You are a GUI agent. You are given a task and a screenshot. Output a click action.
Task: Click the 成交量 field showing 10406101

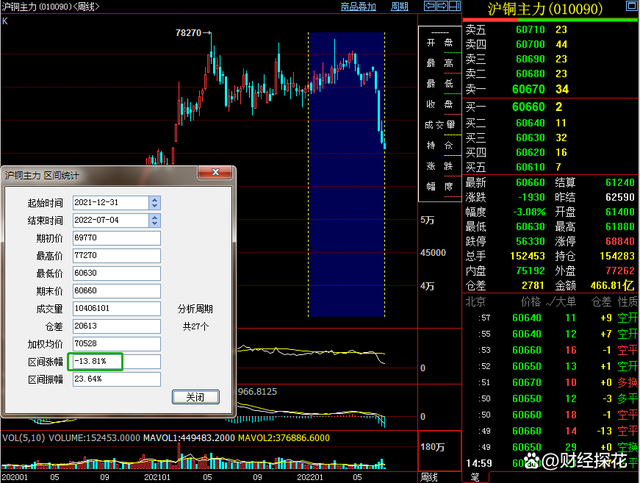pyautogui.click(x=117, y=308)
